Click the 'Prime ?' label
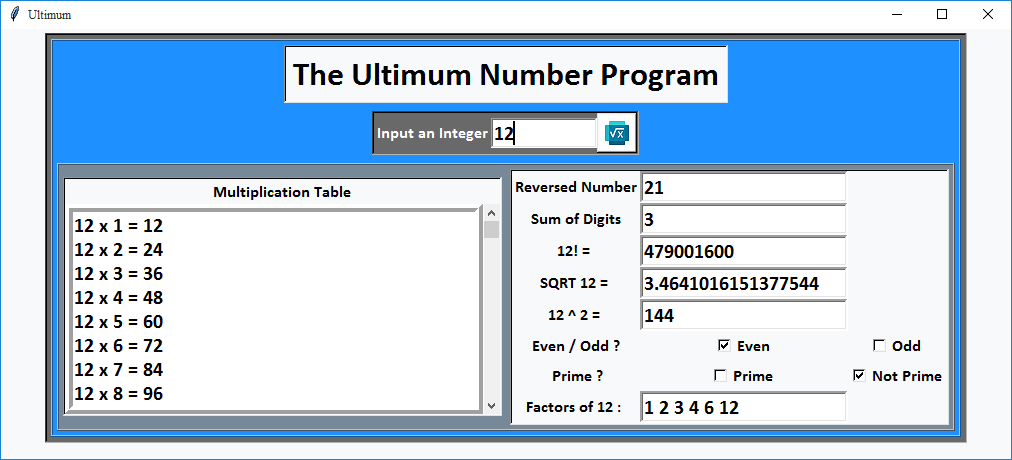Image resolution: width=1012 pixels, height=460 pixels. [x=578, y=375]
